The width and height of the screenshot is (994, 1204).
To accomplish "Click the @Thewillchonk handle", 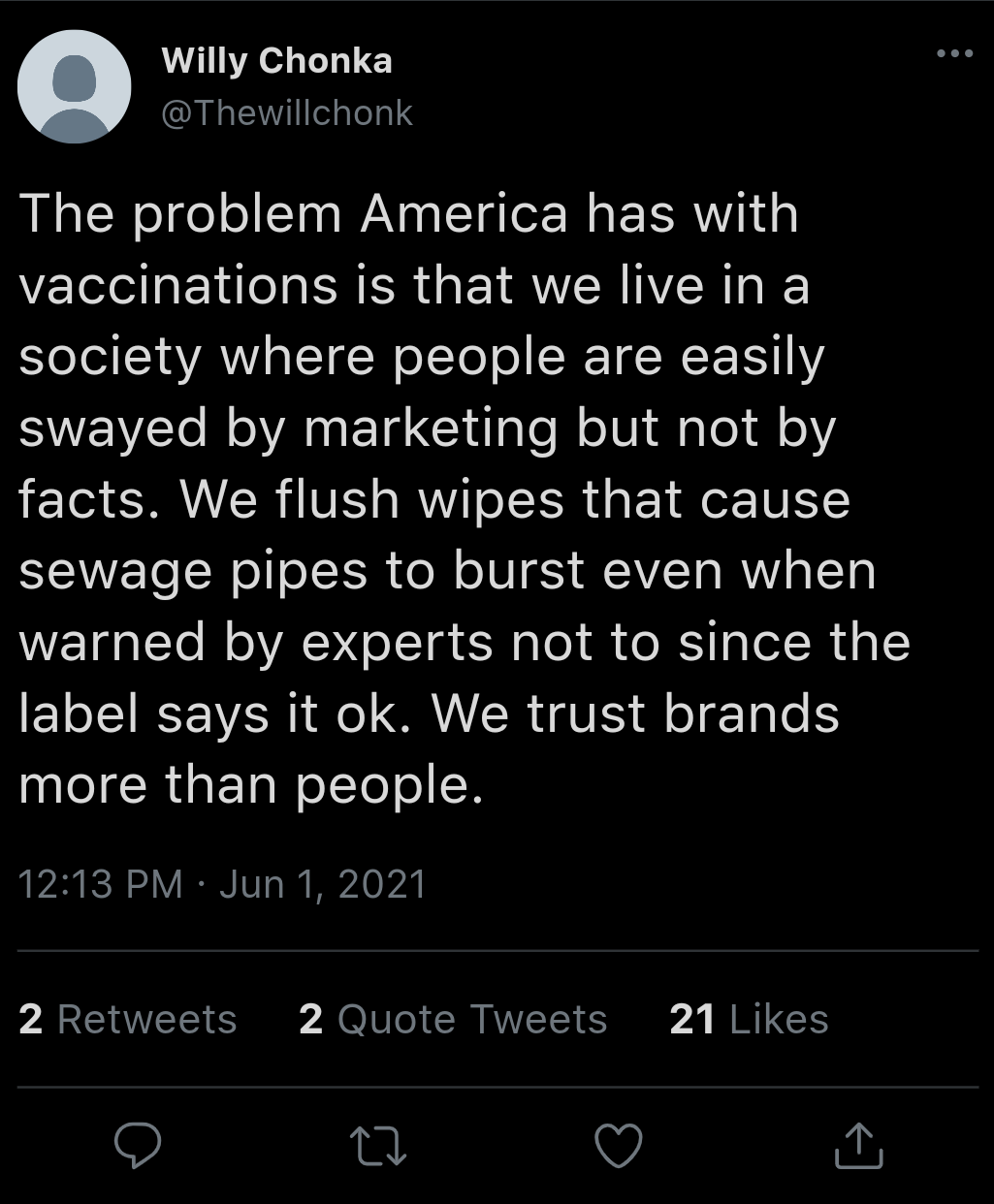I will click(x=284, y=112).
